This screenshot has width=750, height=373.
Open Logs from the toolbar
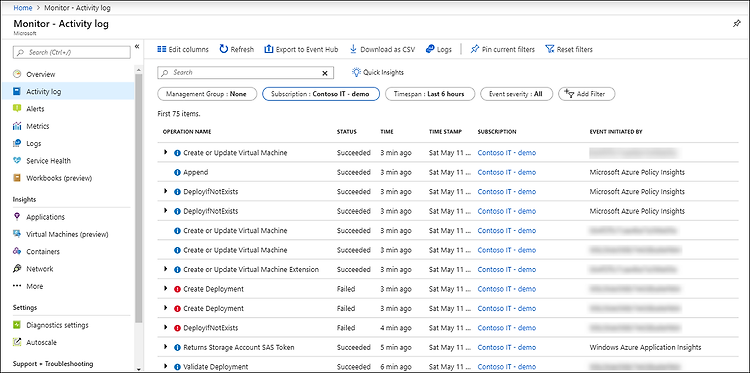[x=438, y=49]
